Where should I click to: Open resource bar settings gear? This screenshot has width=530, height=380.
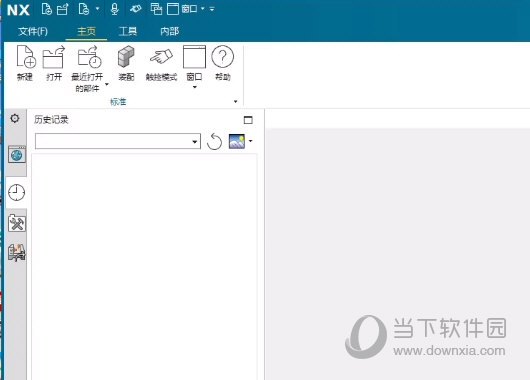point(15,118)
